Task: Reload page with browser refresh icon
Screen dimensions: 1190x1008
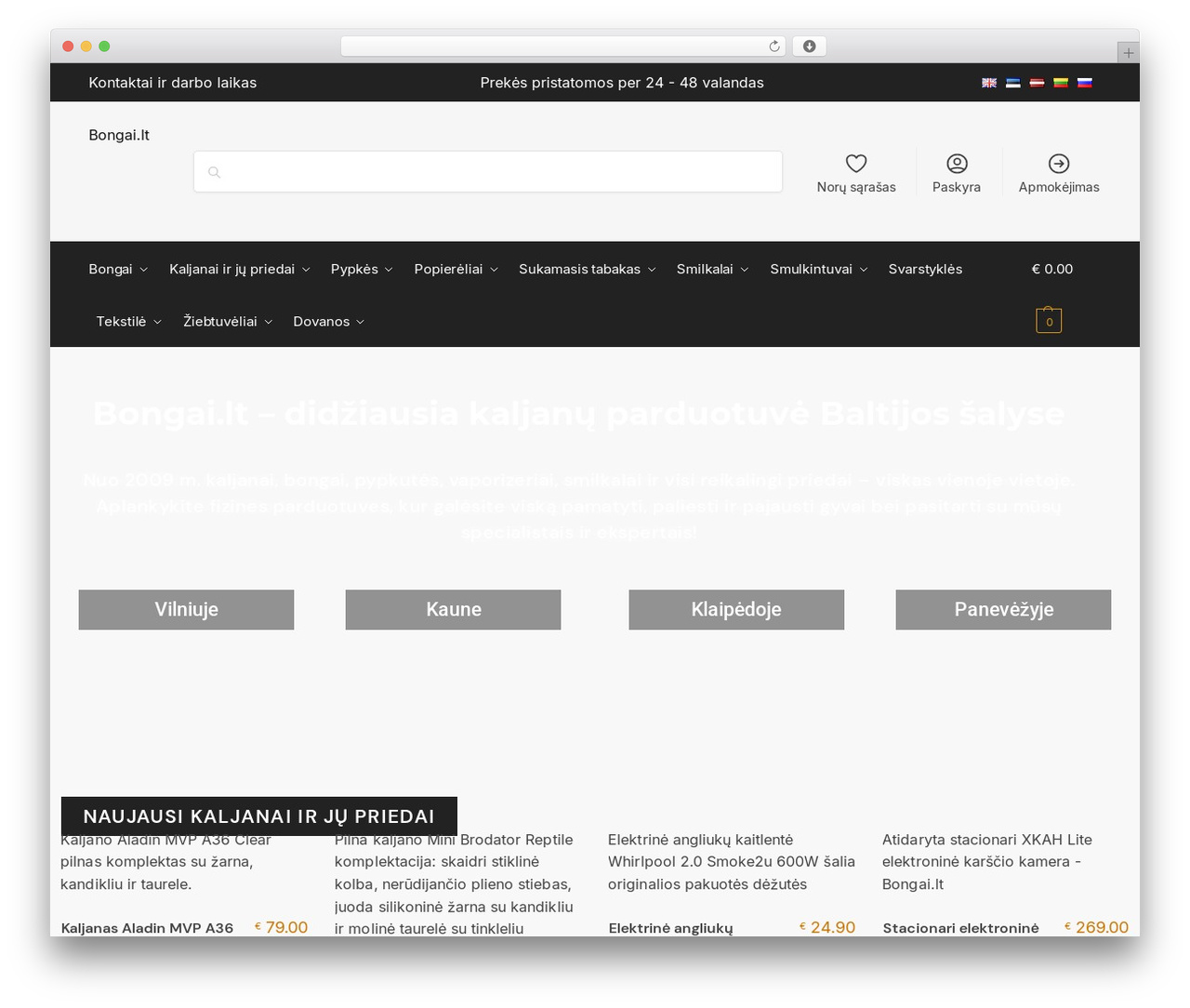Action: pyautogui.click(x=774, y=46)
